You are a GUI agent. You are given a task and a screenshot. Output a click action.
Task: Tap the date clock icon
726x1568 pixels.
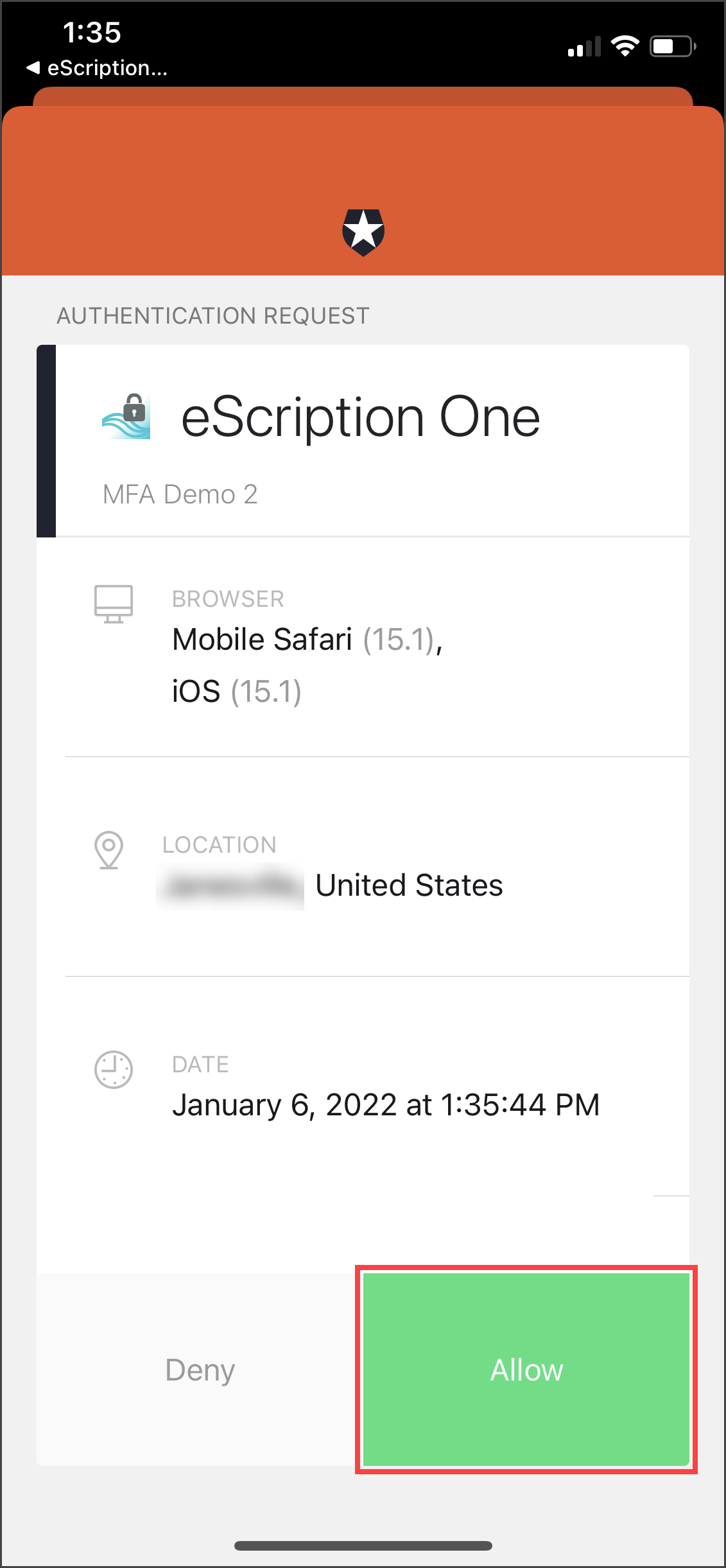coord(114,1070)
